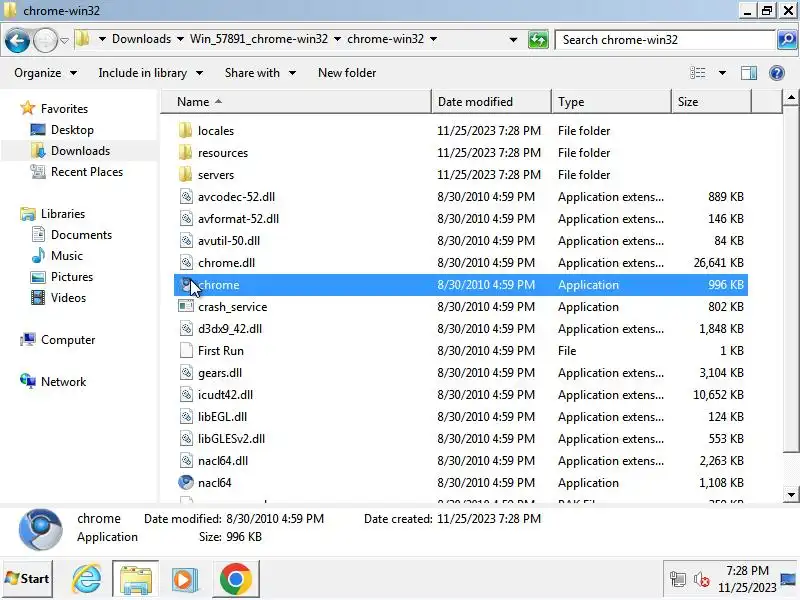The image size is (800, 600).
Task: Open the locales folder icon
Action: (186, 131)
